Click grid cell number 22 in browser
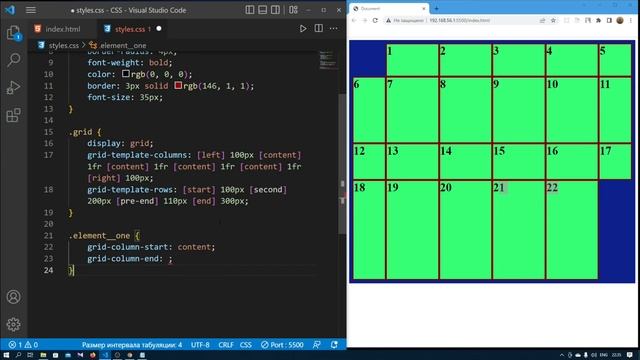This screenshot has width=640, height=360. (571, 230)
